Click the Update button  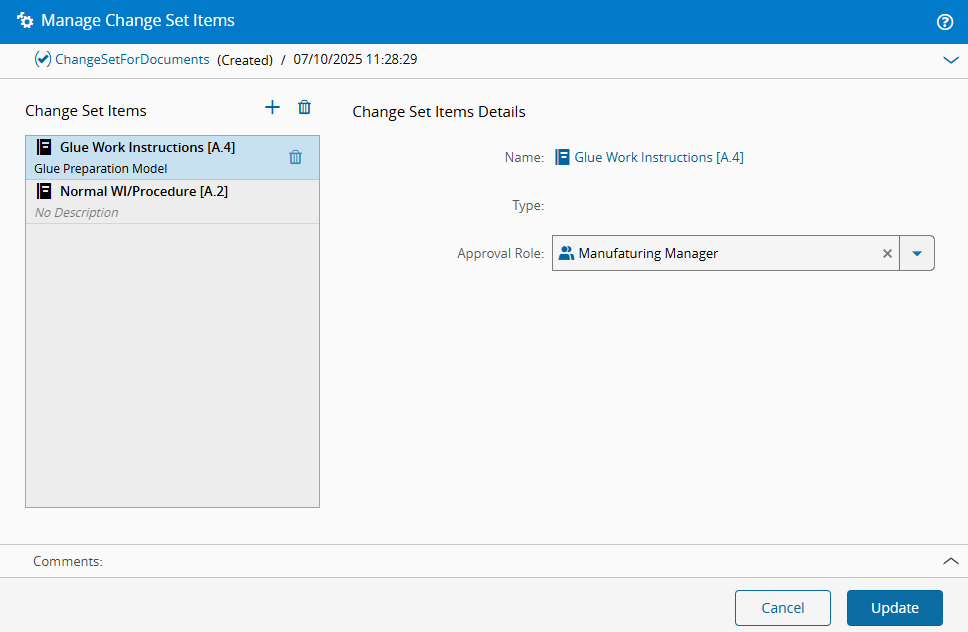click(894, 608)
